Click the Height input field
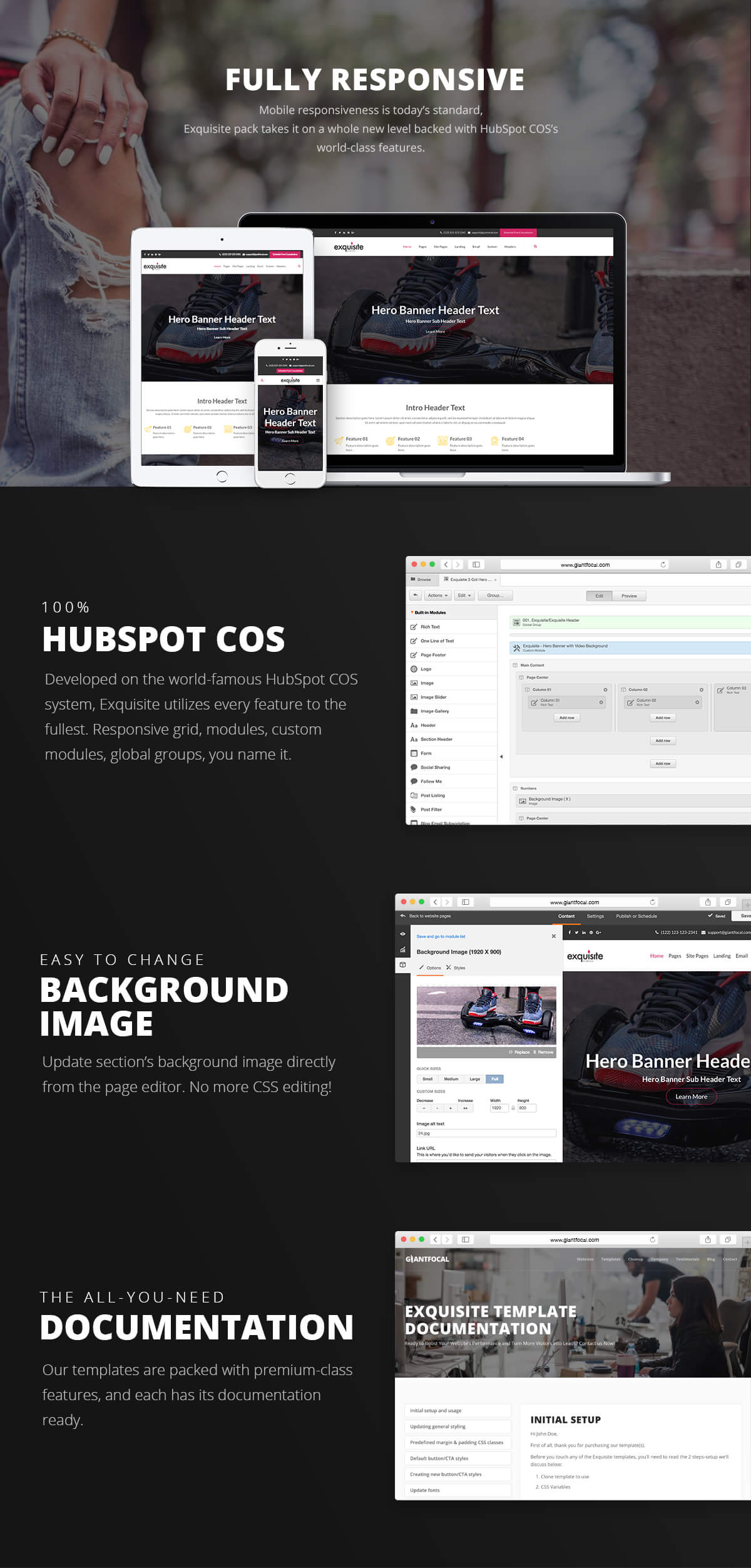The width and height of the screenshot is (751, 1568). (x=527, y=1108)
